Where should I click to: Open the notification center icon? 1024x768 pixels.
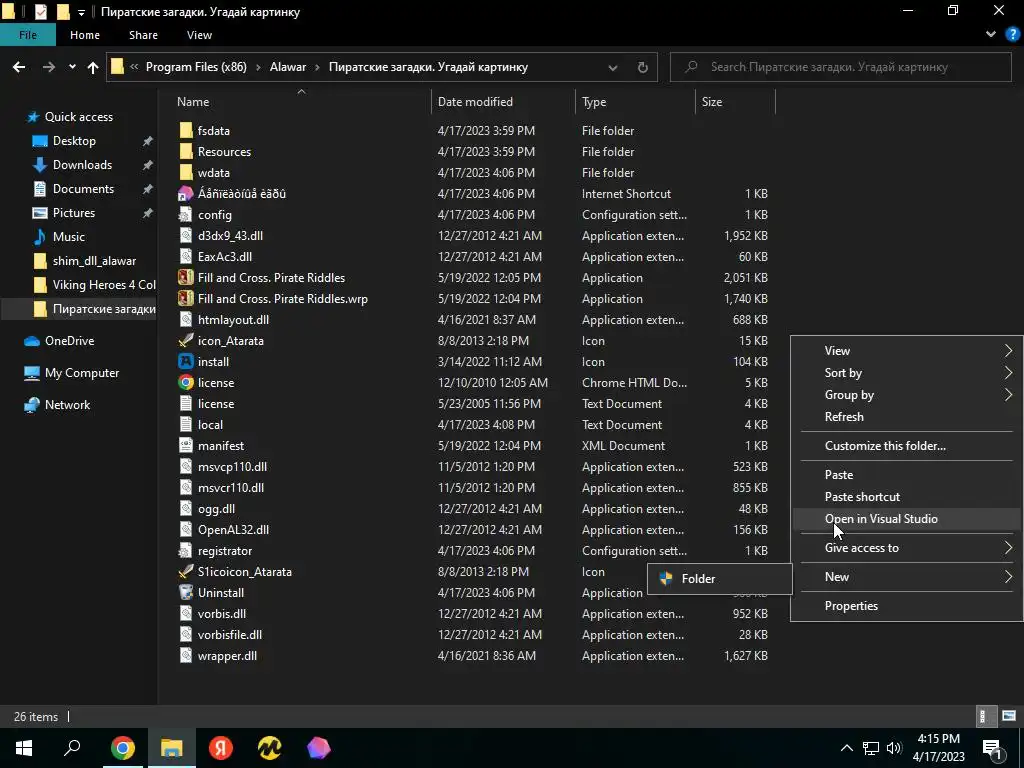992,748
